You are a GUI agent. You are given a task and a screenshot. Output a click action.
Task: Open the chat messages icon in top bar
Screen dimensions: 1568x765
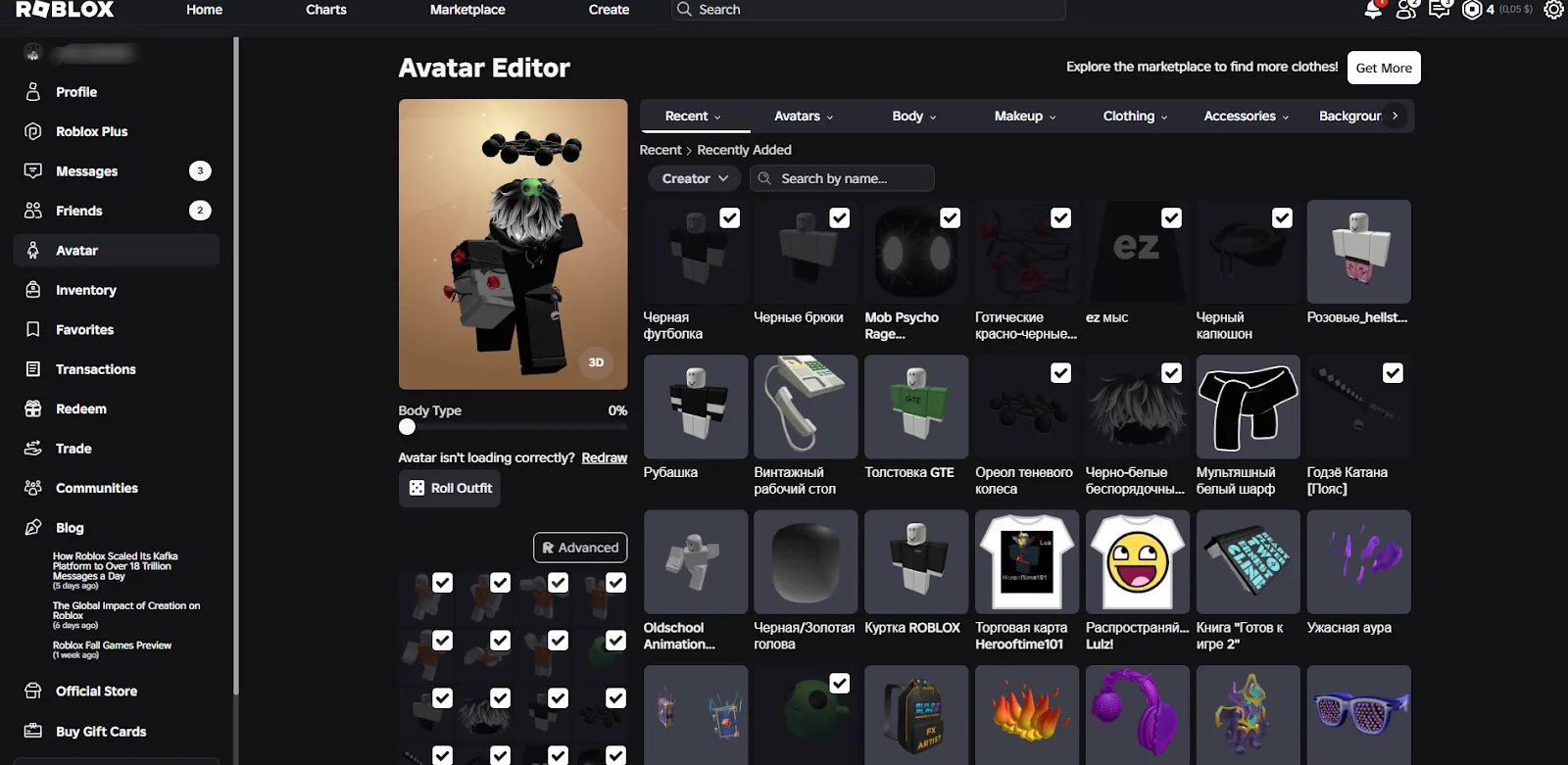1439,10
